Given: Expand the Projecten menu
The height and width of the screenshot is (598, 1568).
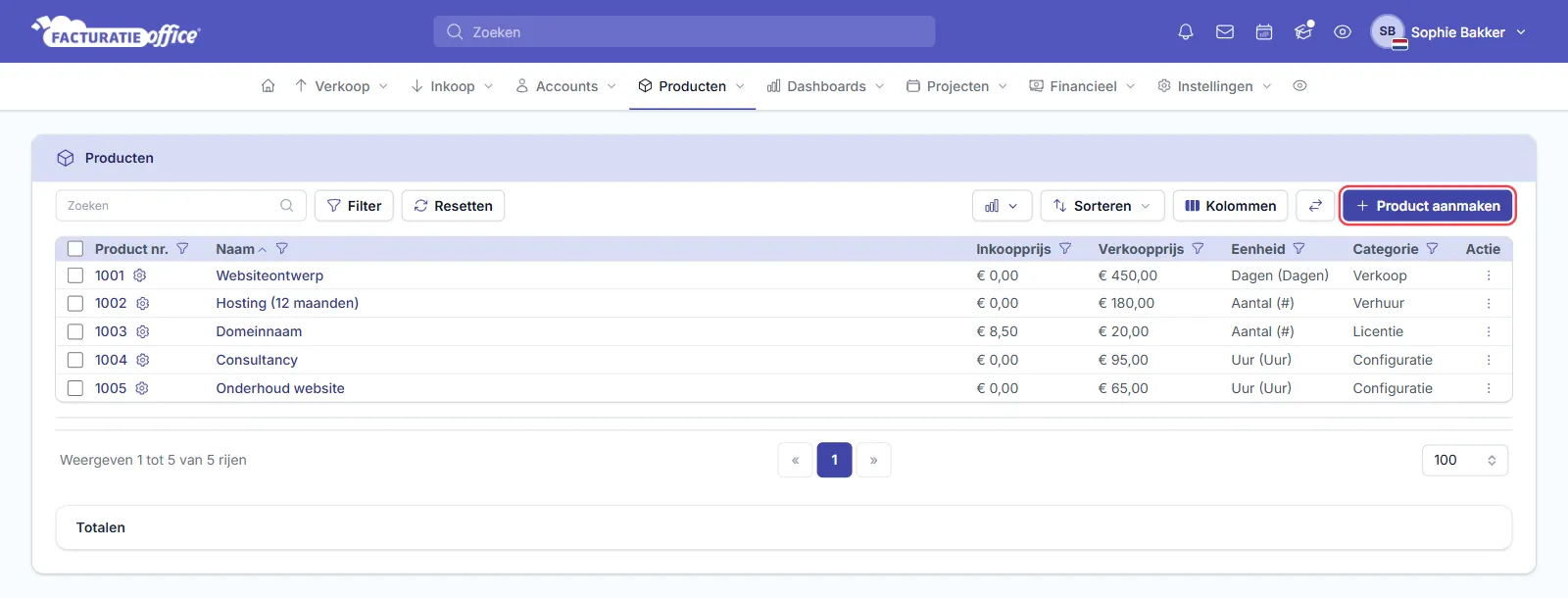Looking at the screenshot, I should click(x=956, y=86).
